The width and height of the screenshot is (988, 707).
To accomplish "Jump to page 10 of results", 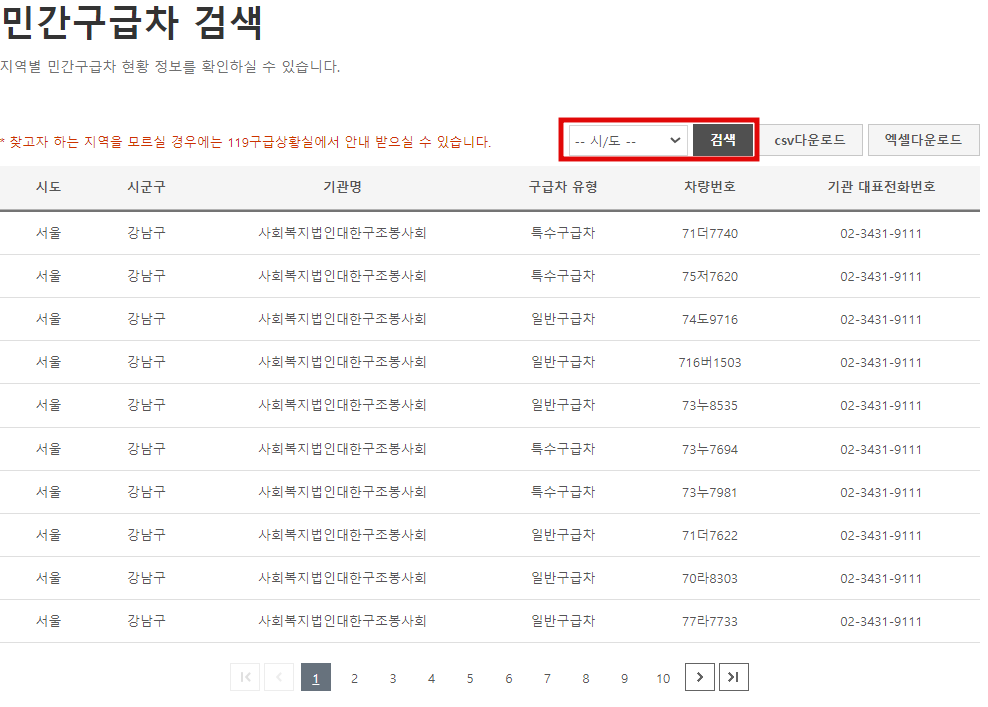I will [663, 677].
